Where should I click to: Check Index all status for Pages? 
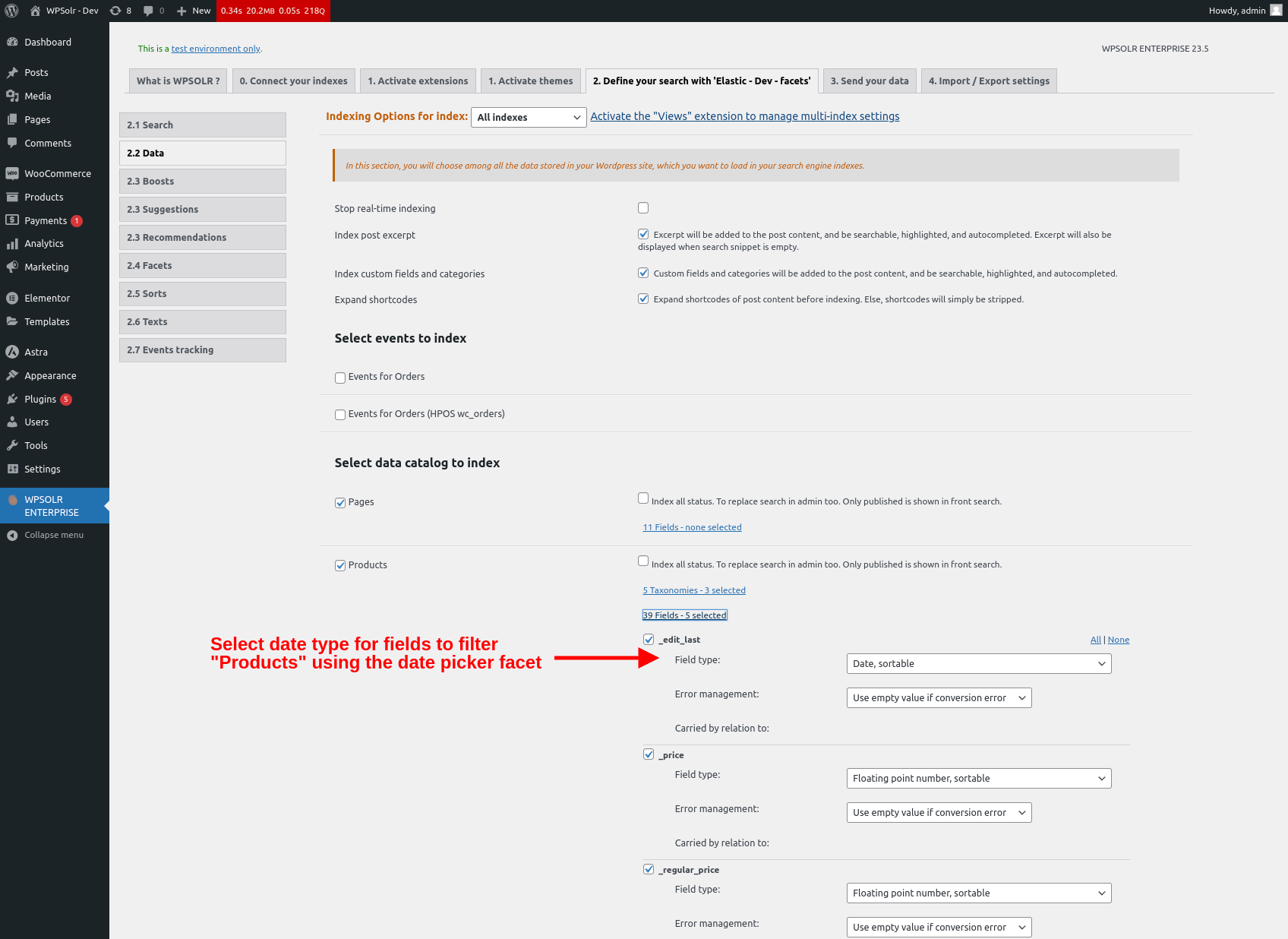tap(643, 498)
